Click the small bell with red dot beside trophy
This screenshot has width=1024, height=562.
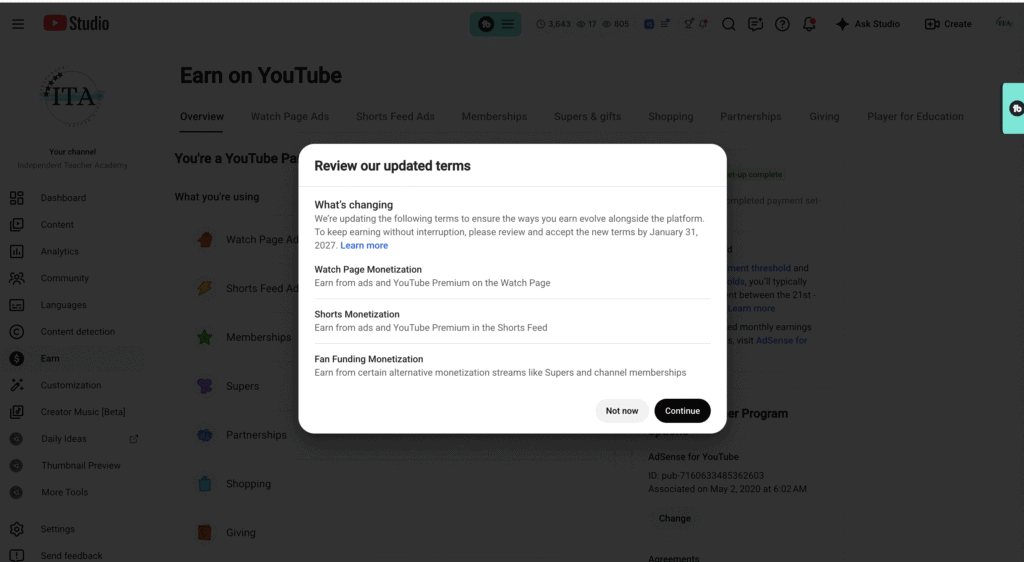click(x=703, y=24)
